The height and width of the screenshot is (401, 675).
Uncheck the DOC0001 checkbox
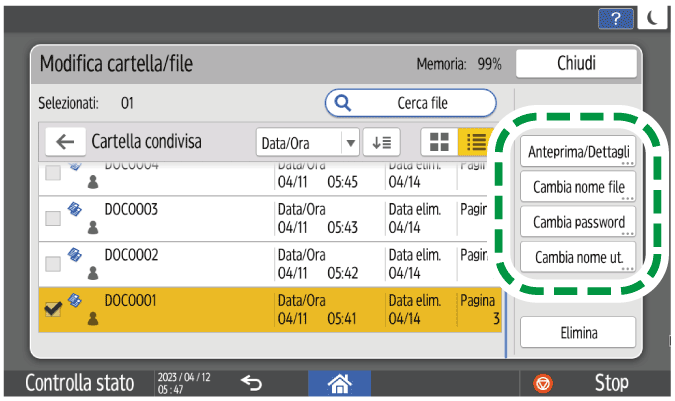53,310
